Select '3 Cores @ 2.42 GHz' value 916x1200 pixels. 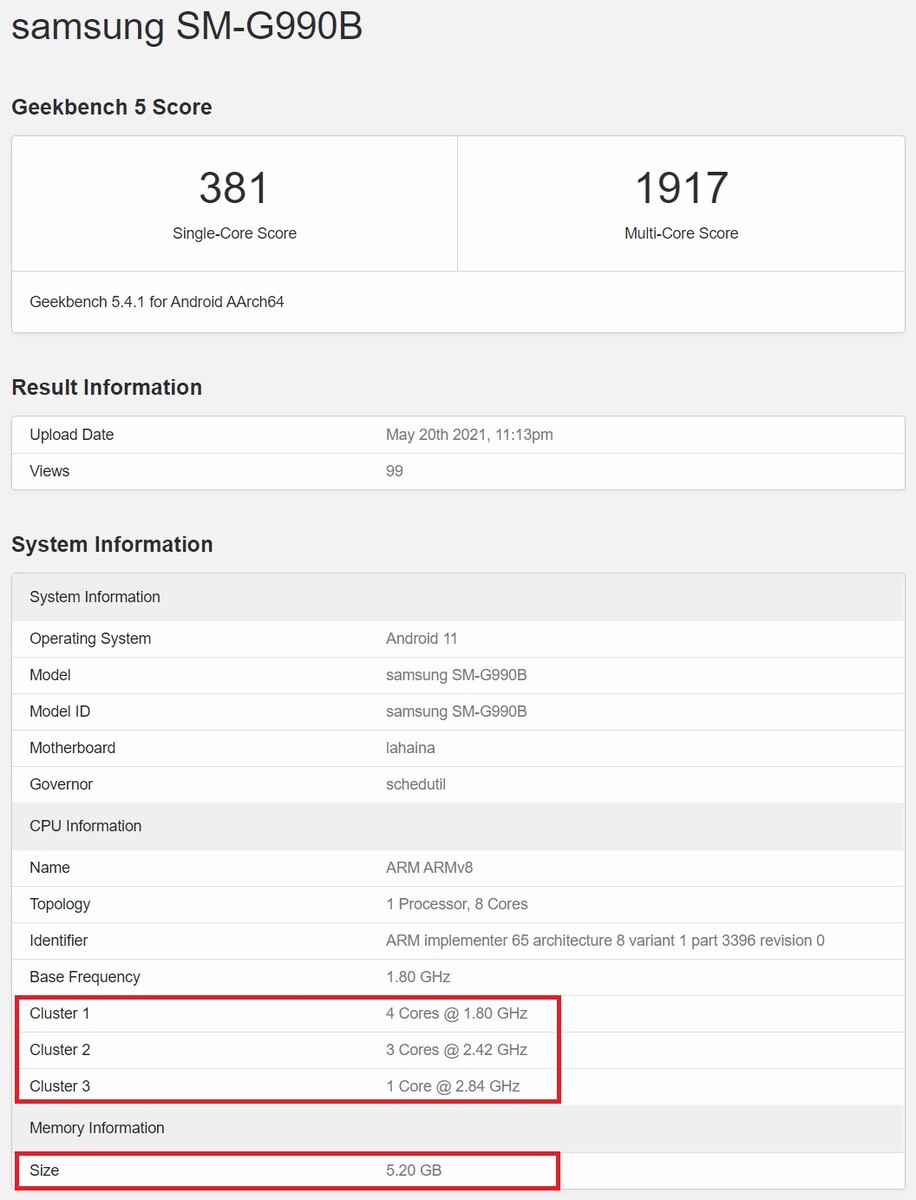(x=456, y=1050)
